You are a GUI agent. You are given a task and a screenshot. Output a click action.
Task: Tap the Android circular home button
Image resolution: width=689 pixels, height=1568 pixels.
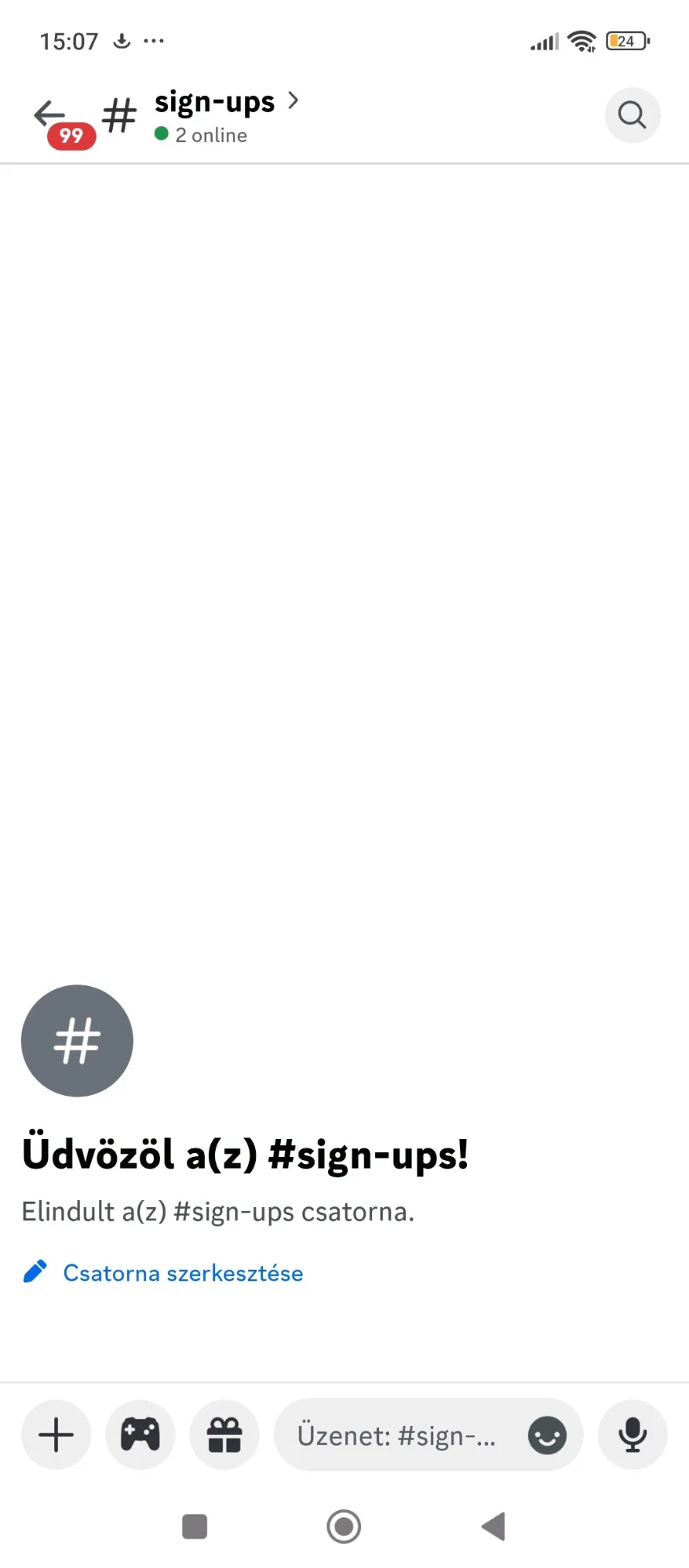click(344, 1526)
